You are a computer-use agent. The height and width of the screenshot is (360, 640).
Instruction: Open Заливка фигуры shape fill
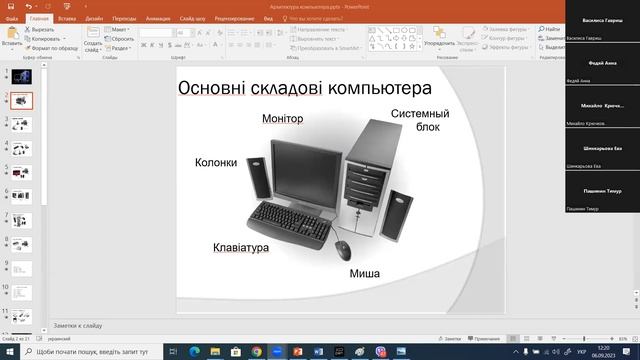(505, 29)
